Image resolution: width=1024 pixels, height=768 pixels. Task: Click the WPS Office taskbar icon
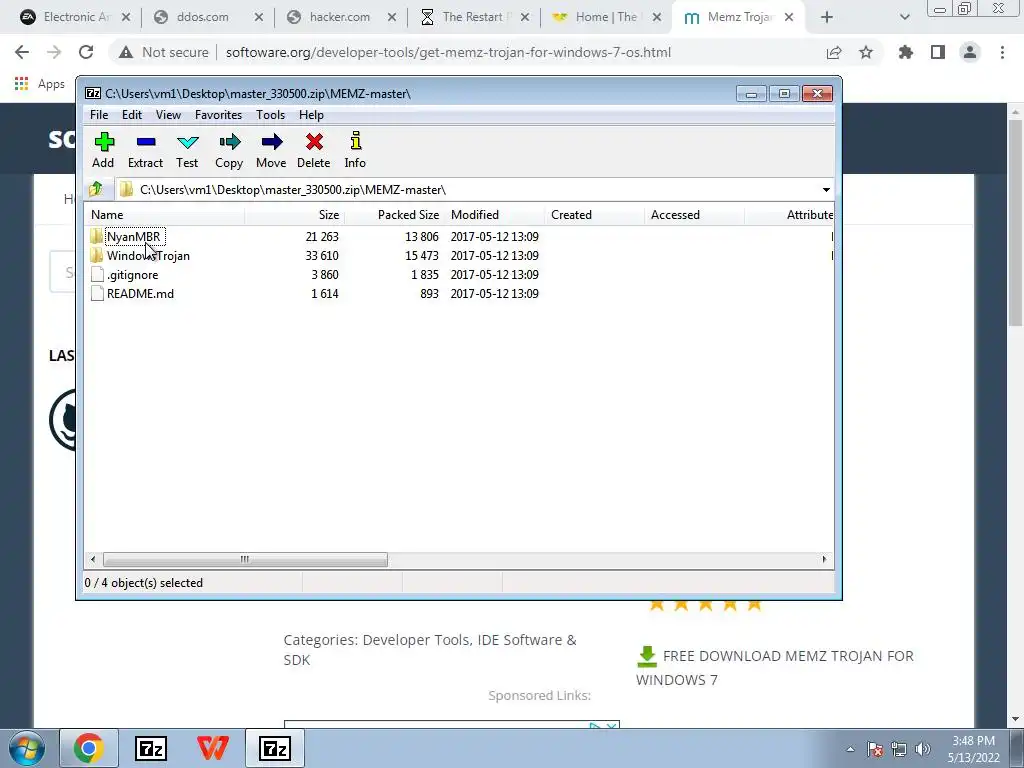pyautogui.click(x=213, y=748)
